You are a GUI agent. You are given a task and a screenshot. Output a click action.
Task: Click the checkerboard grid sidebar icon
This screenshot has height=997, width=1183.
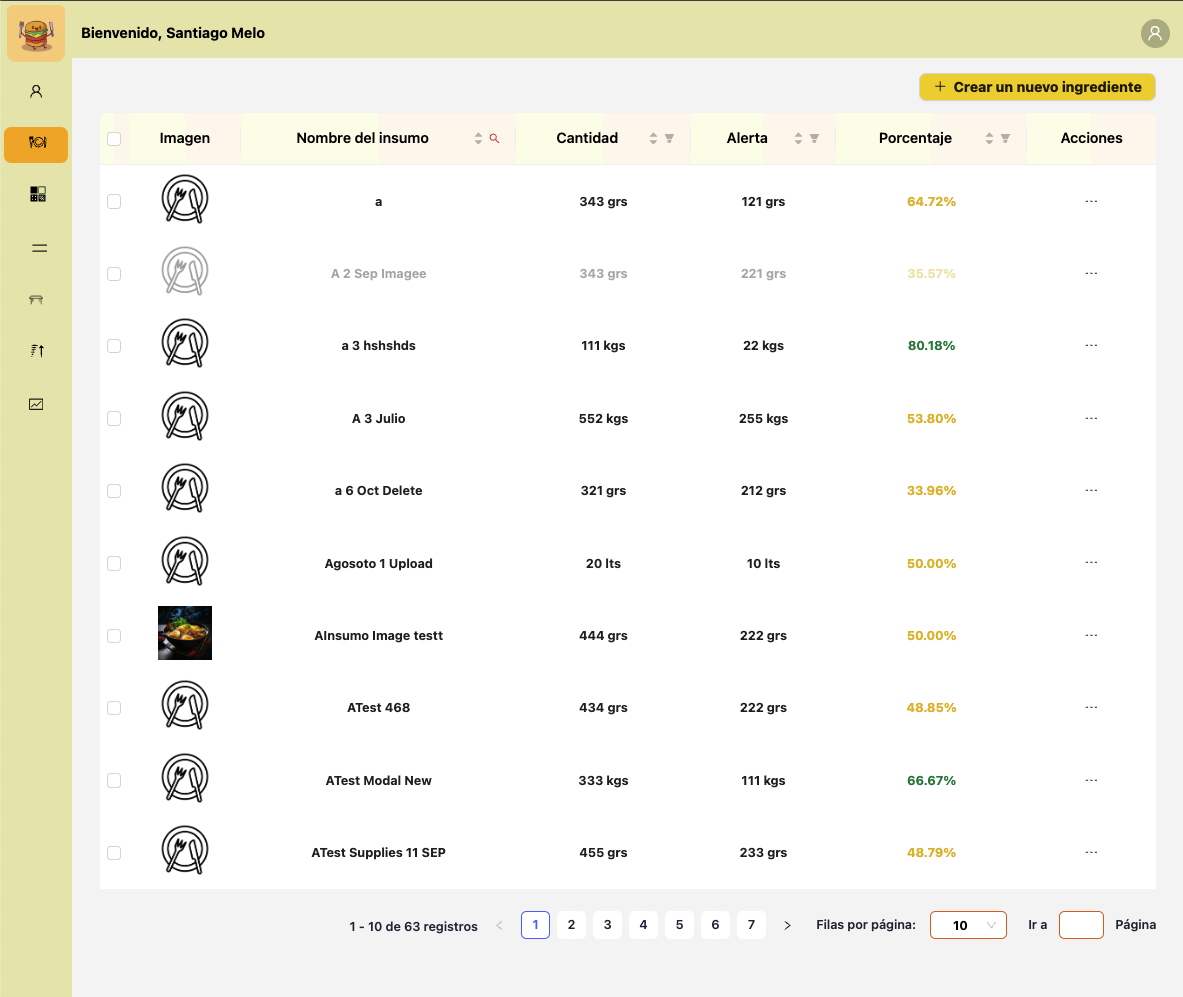[x=37, y=194]
